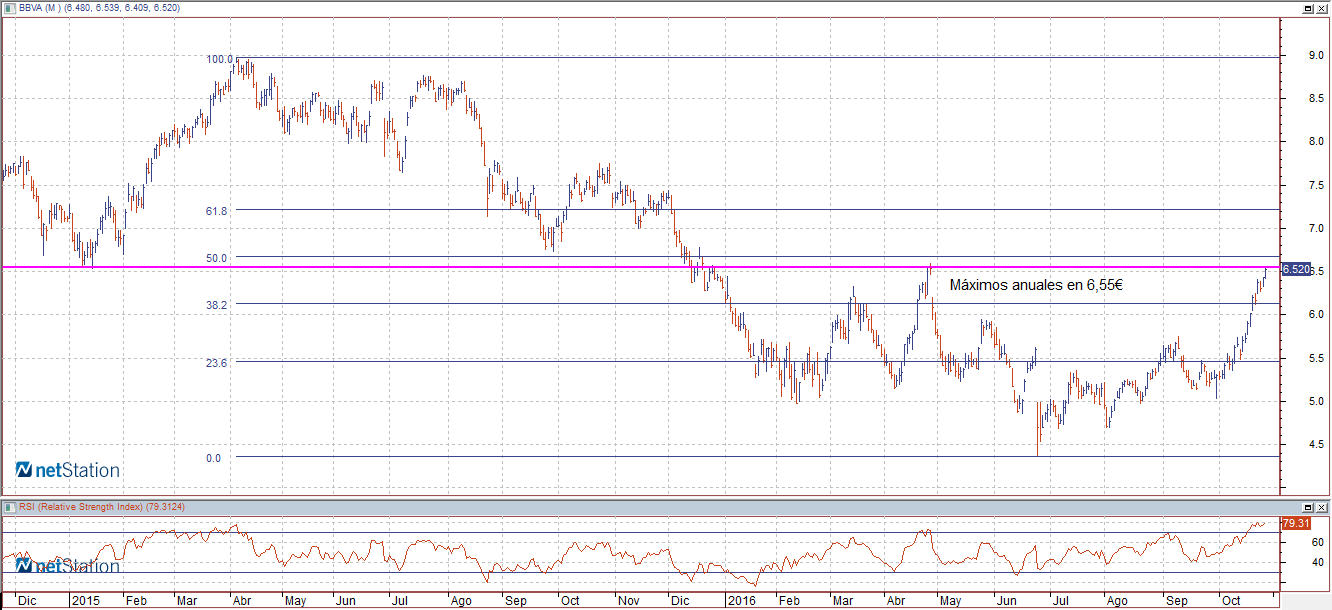Click the 40 level on RSI axis
Image resolution: width=1332 pixels, height=610 pixels.
coord(1317,562)
